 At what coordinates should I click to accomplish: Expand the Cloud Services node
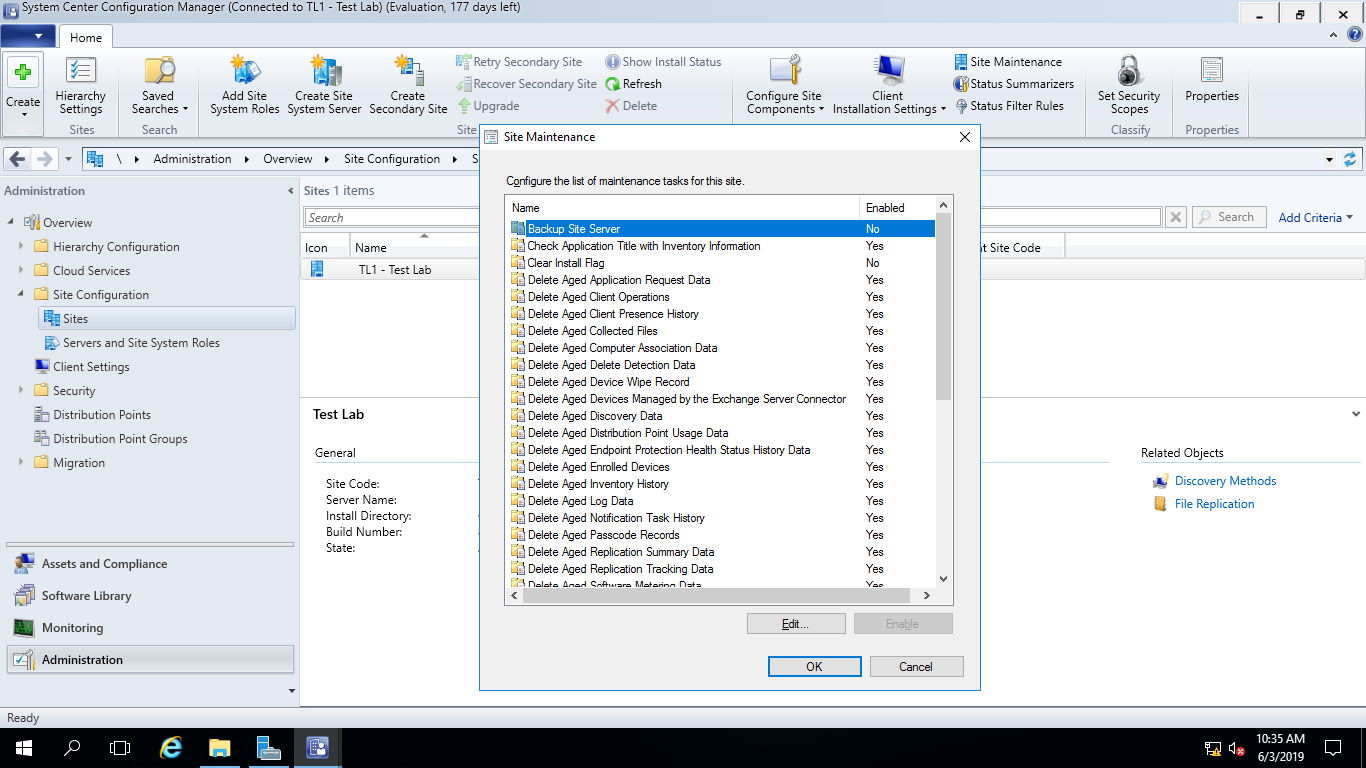21,270
